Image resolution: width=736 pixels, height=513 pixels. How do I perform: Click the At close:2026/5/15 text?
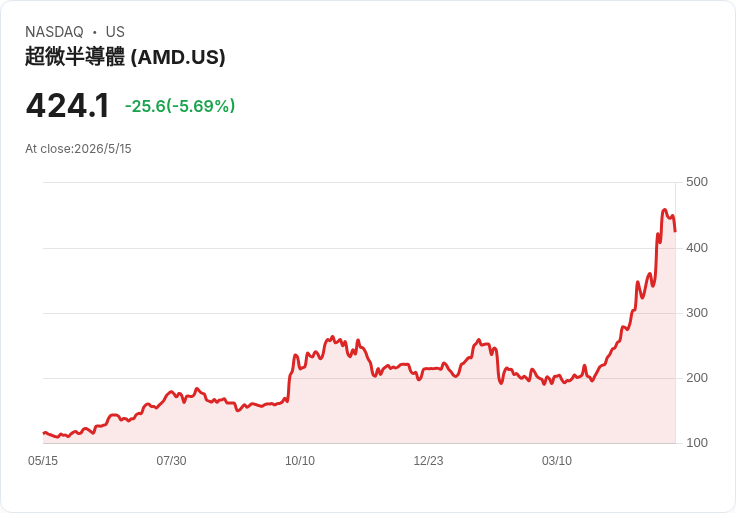click(x=78, y=149)
